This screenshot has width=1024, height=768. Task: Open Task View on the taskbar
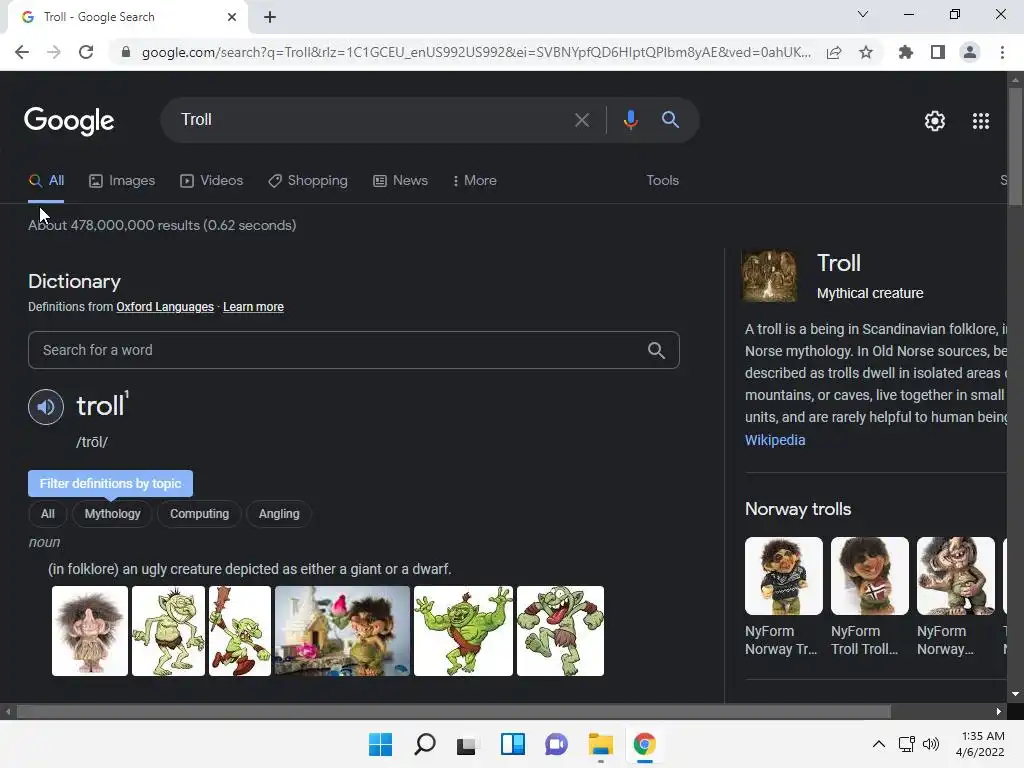click(467, 744)
